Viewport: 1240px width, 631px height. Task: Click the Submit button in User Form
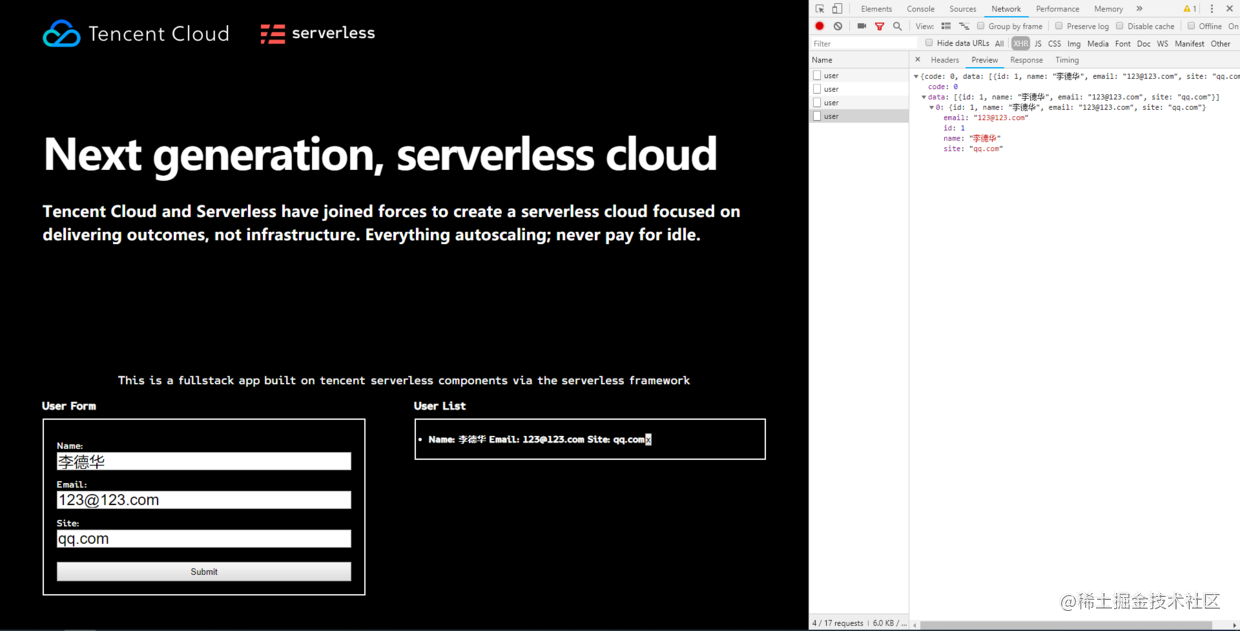pyautogui.click(x=204, y=572)
